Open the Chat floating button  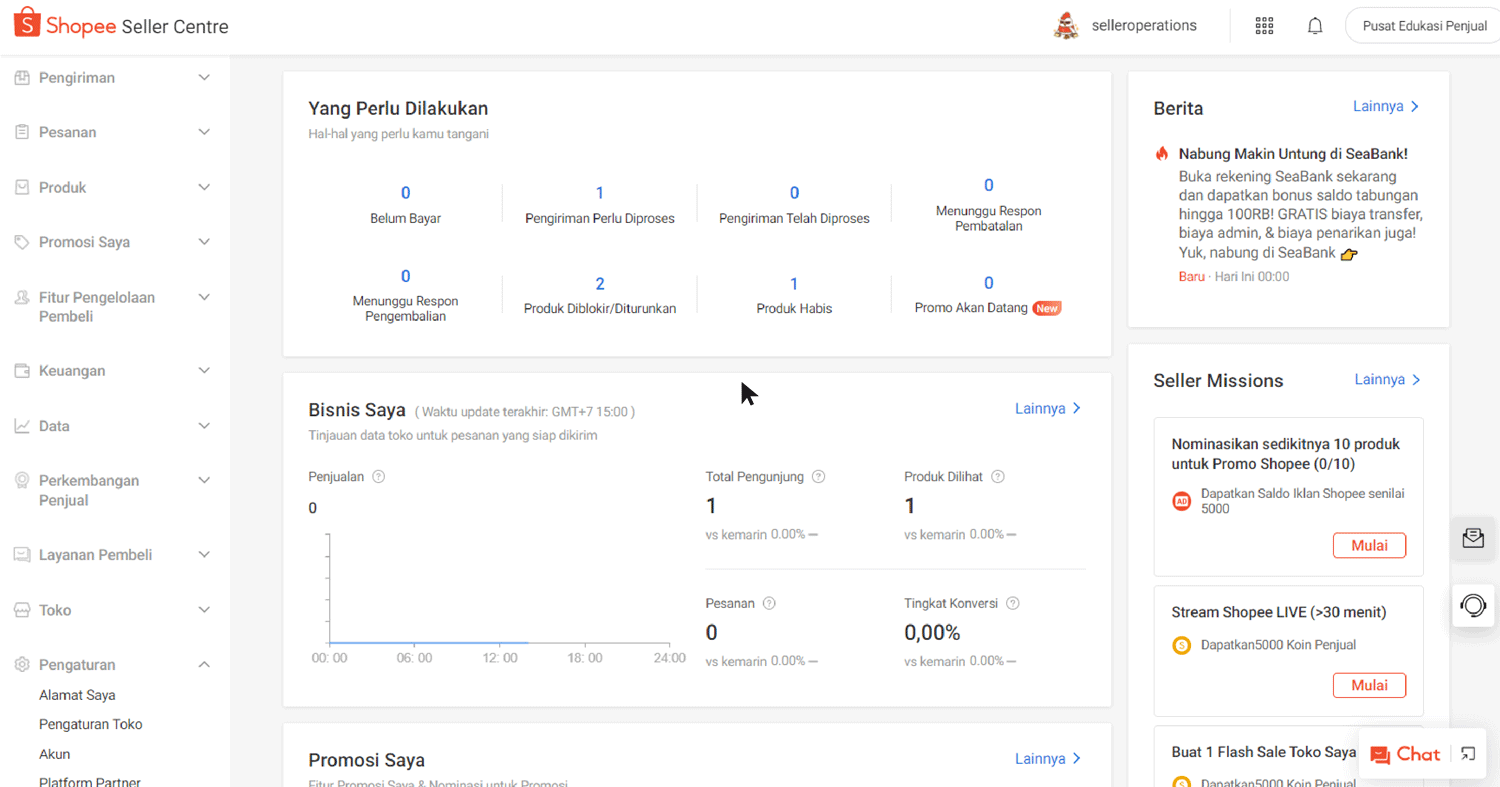[x=1405, y=754]
